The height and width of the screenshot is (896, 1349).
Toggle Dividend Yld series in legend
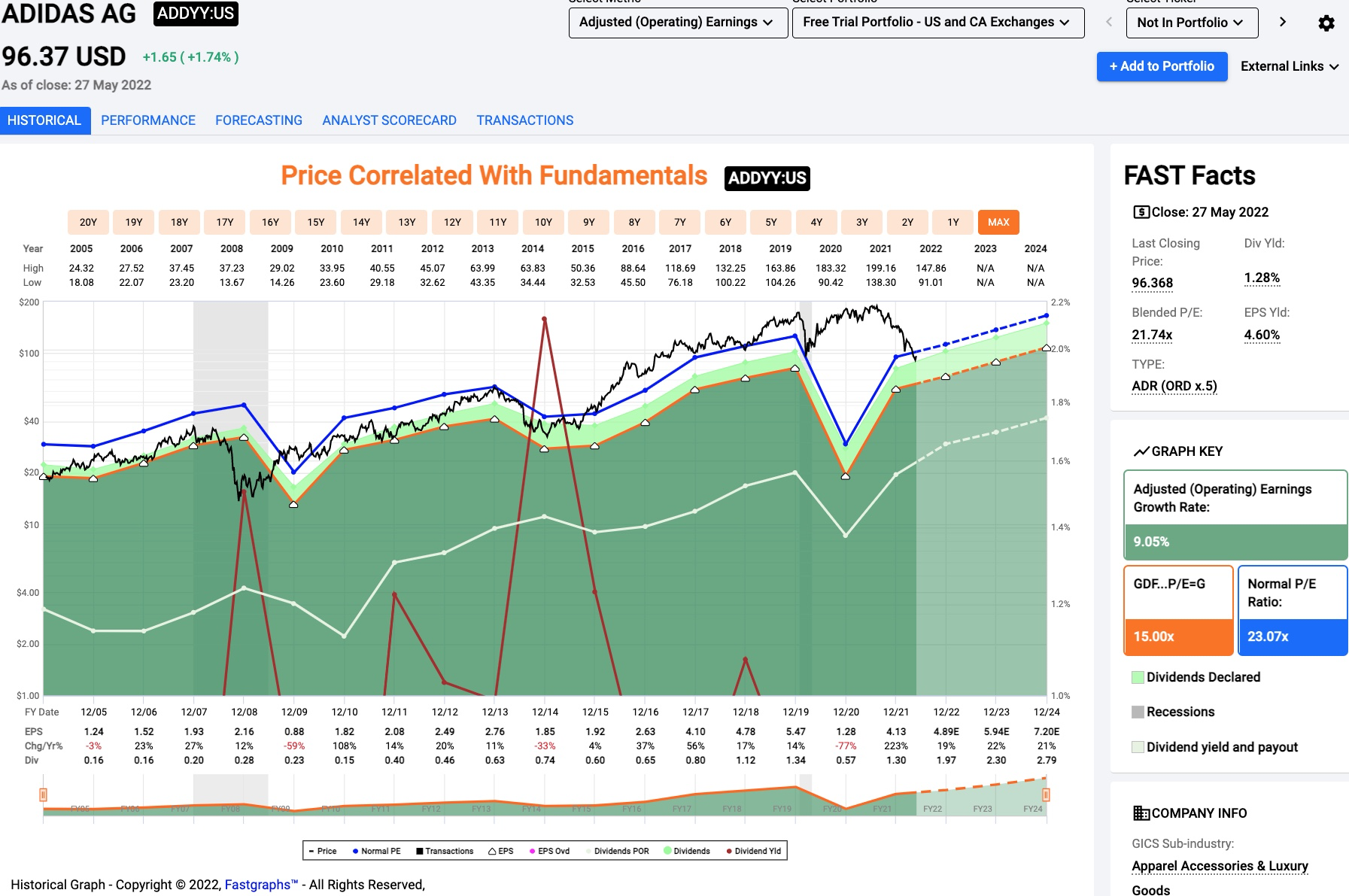pyautogui.click(x=753, y=851)
